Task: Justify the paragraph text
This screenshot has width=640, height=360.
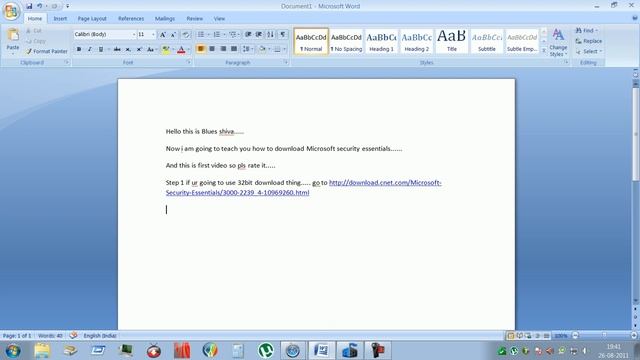Action: coord(234,49)
